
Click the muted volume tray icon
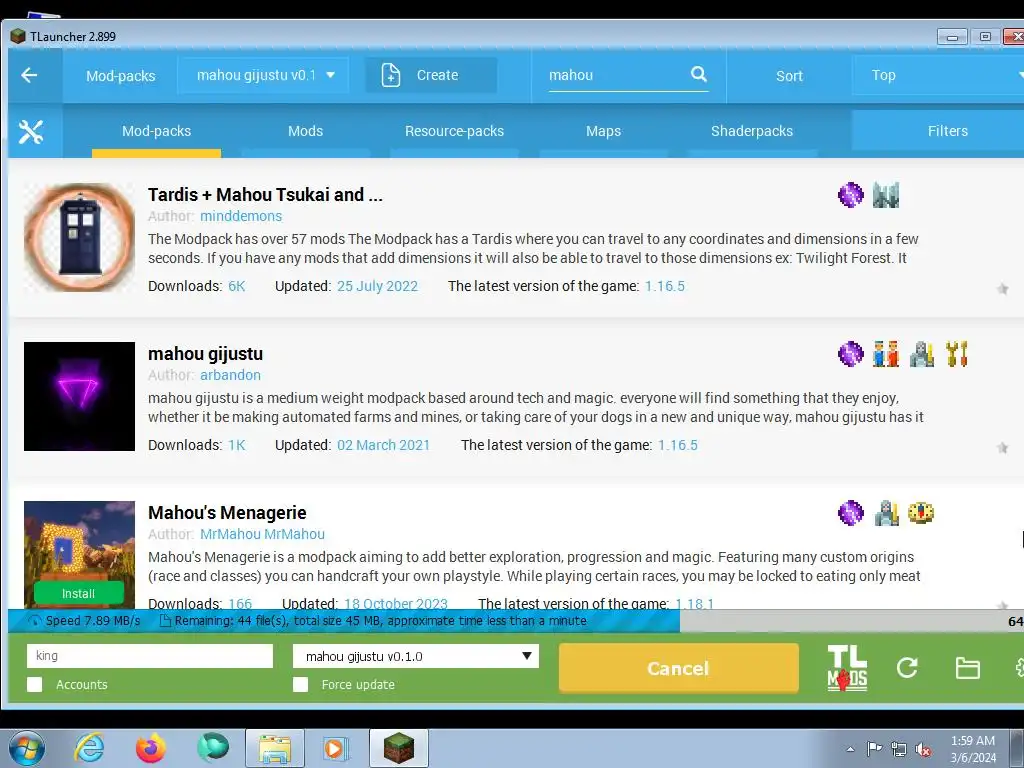tap(923, 749)
